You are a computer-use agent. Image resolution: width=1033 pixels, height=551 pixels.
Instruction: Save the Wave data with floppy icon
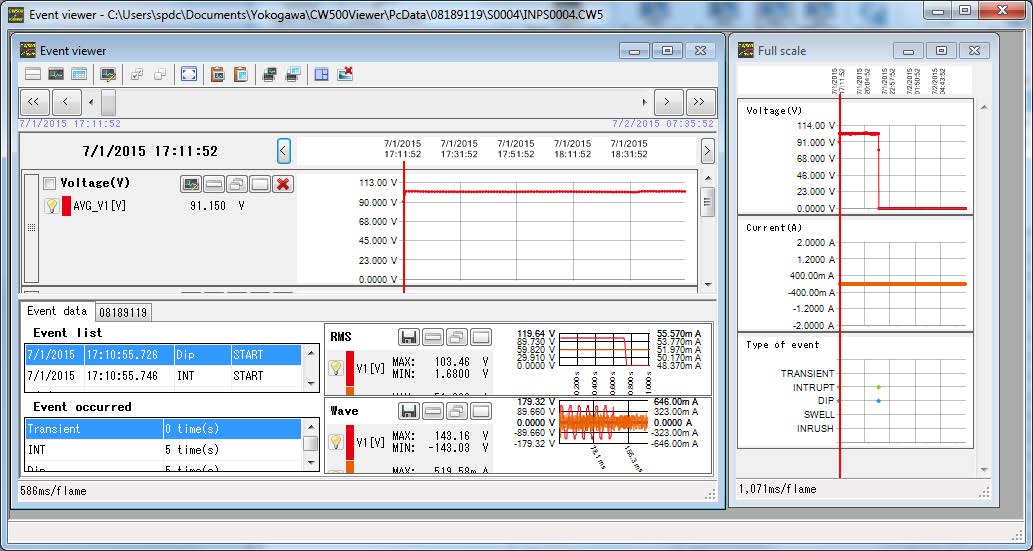pyautogui.click(x=409, y=411)
